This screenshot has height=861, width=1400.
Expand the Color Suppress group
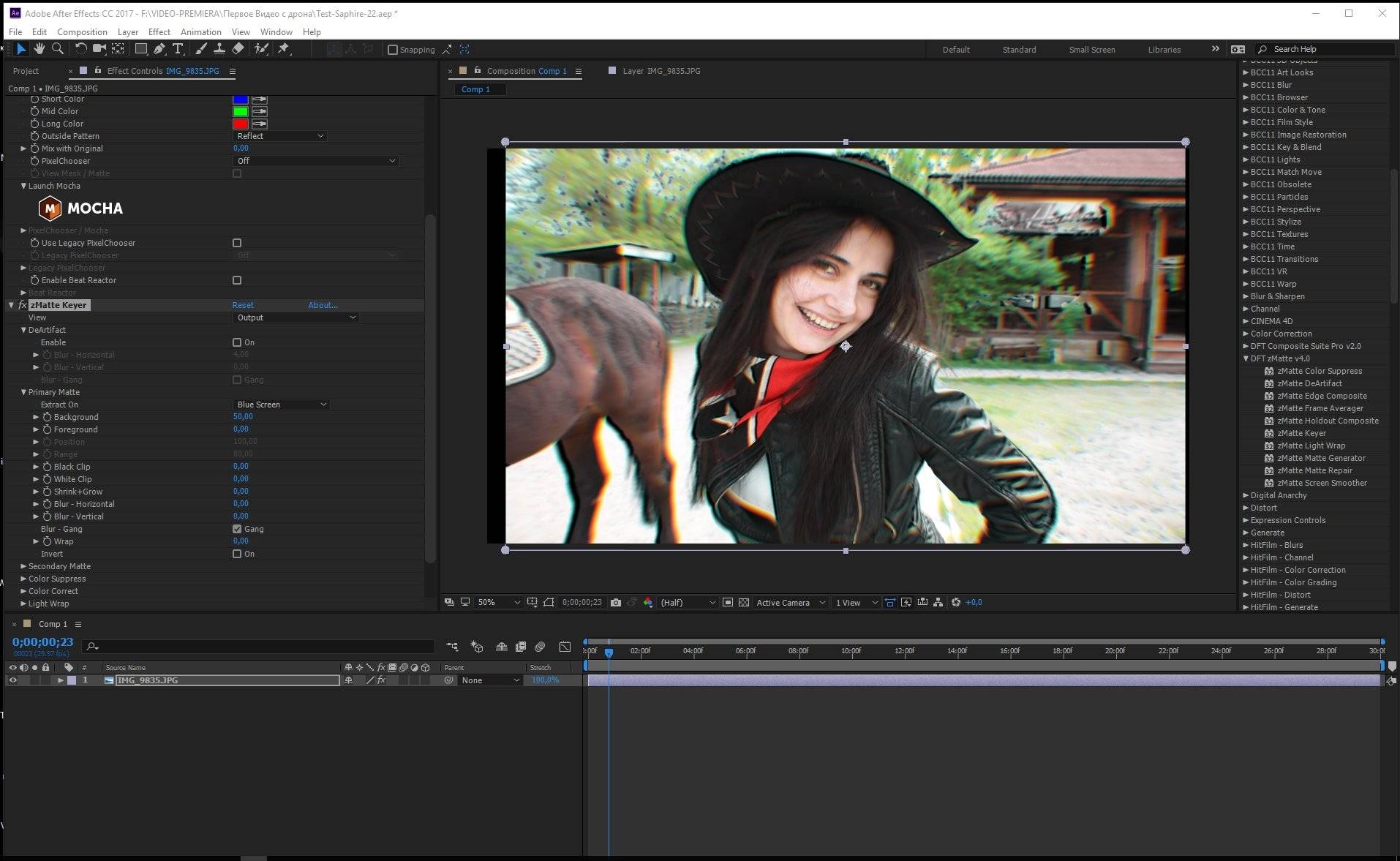[x=23, y=579]
